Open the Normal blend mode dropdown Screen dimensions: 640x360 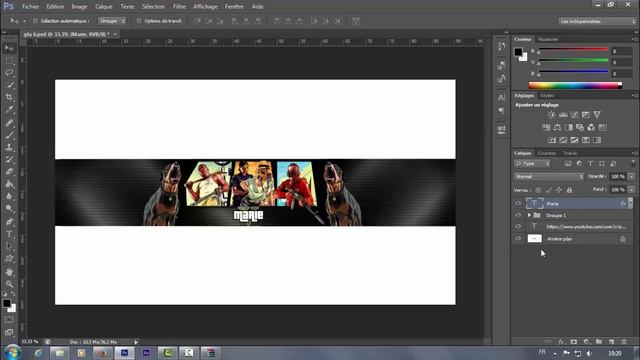[549, 177]
